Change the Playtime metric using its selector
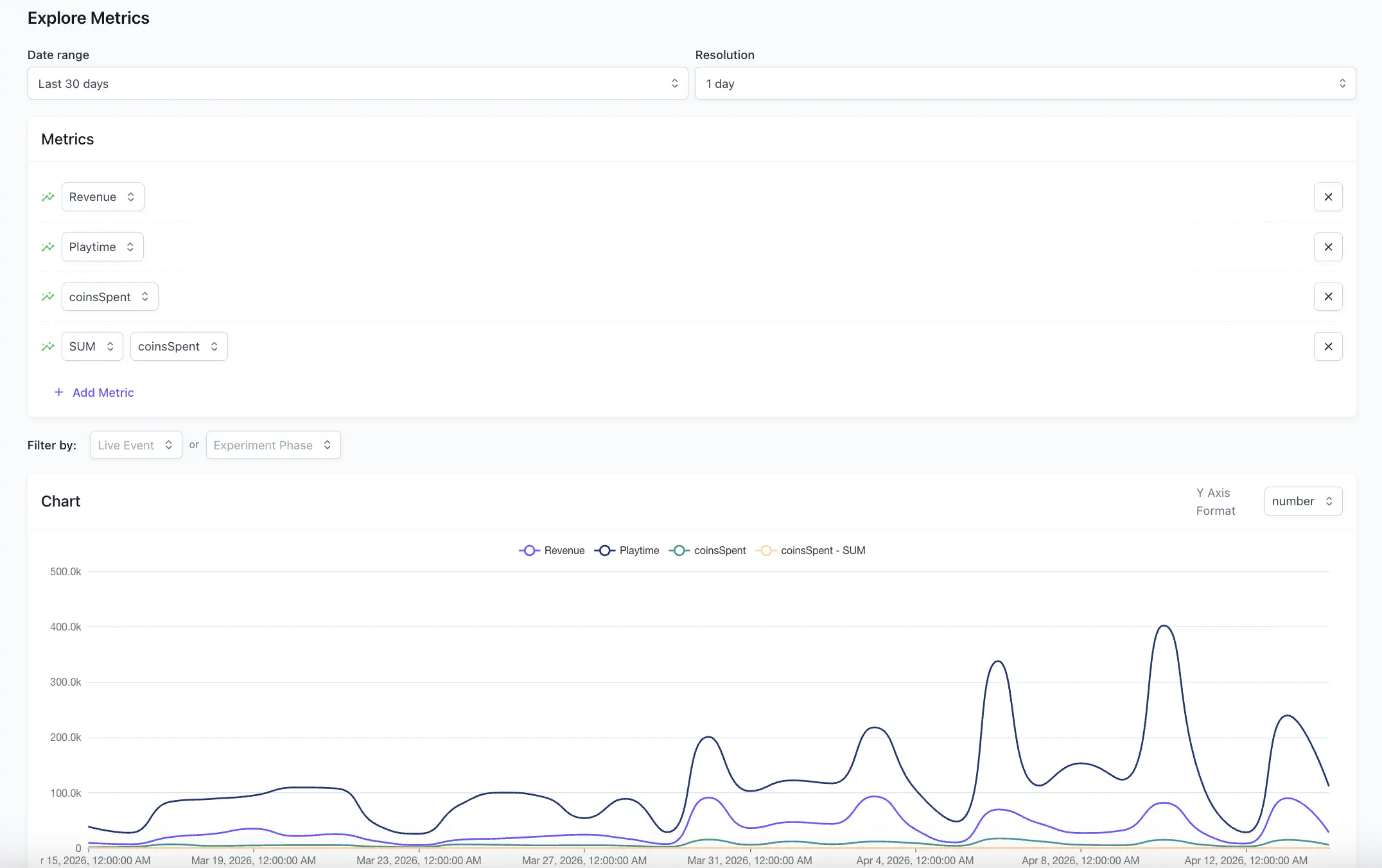This screenshot has height=868, width=1382. (102, 247)
